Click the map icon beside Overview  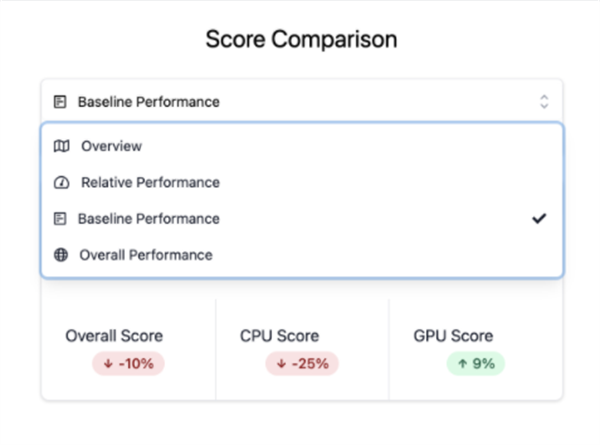(x=61, y=146)
